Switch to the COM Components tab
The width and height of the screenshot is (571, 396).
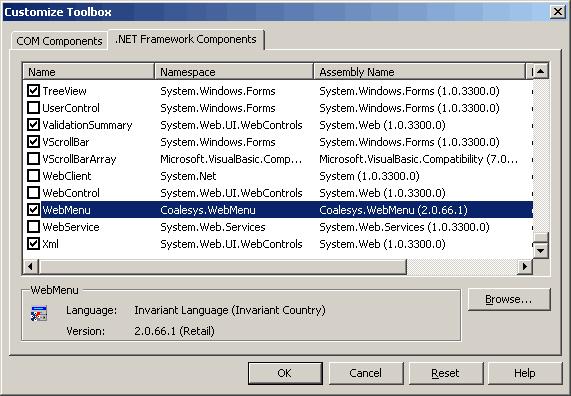59,41
